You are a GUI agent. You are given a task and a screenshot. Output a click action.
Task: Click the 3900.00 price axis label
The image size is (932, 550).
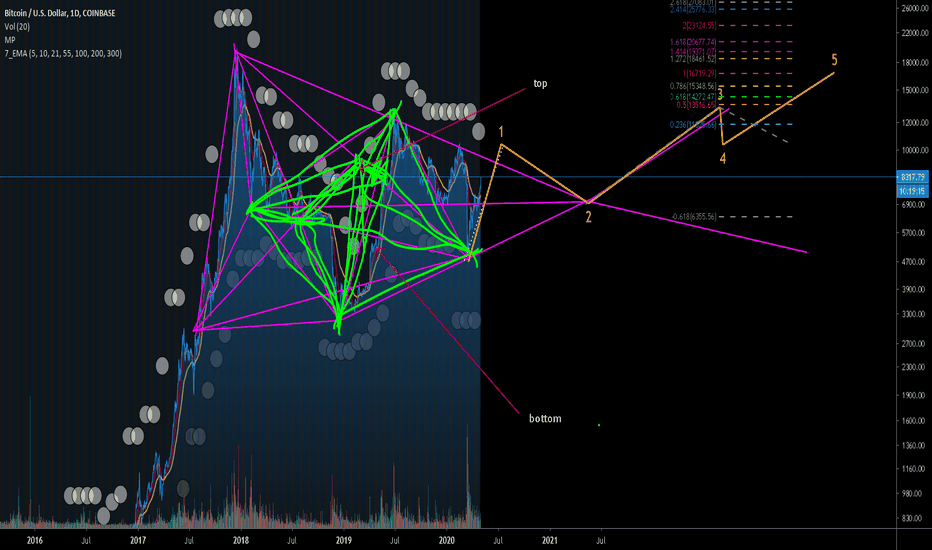tap(914, 290)
